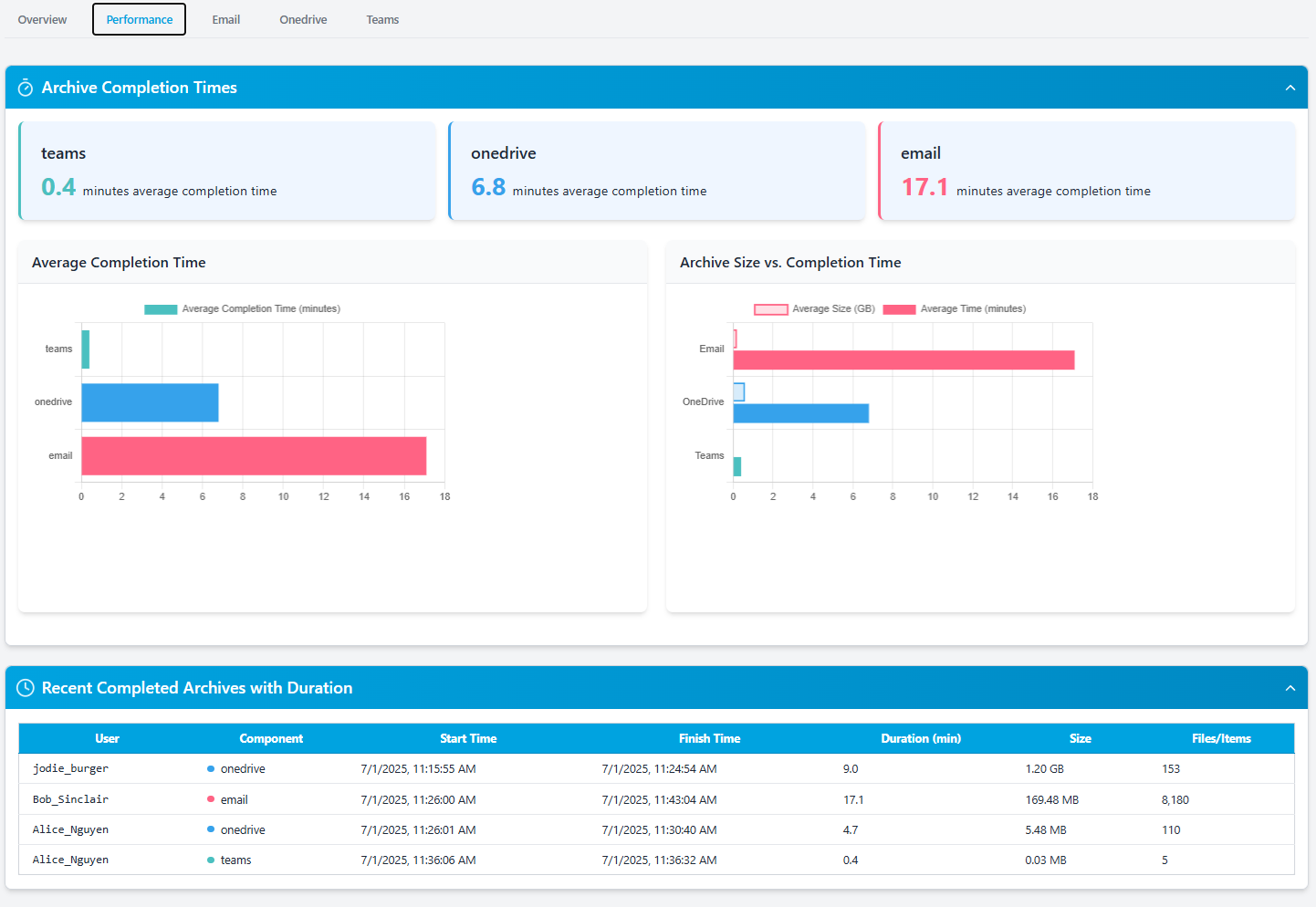Click the email average completion time card
Image resolution: width=1316 pixels, height=907 pixels.
tap(1086, 172)
